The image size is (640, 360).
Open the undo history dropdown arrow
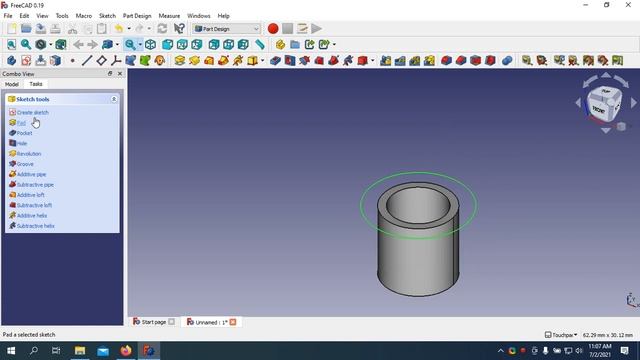point(129,29)
